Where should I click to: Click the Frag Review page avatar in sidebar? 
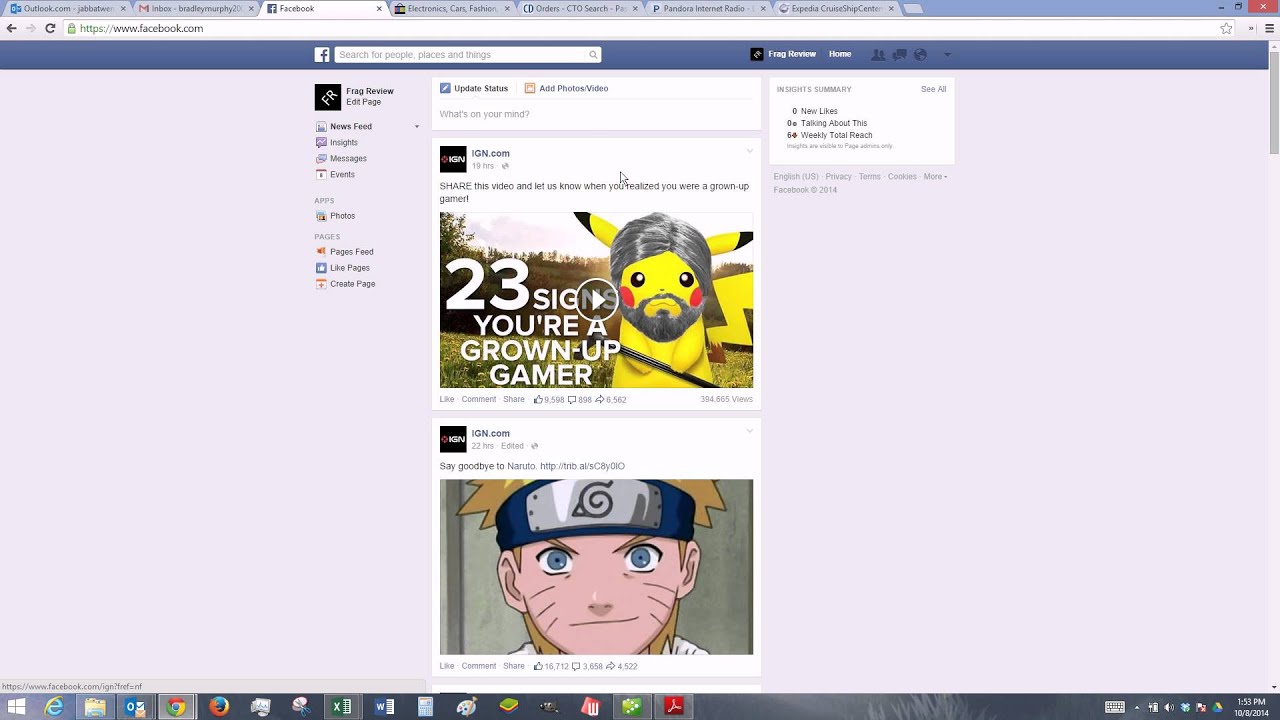coord(328,97)
